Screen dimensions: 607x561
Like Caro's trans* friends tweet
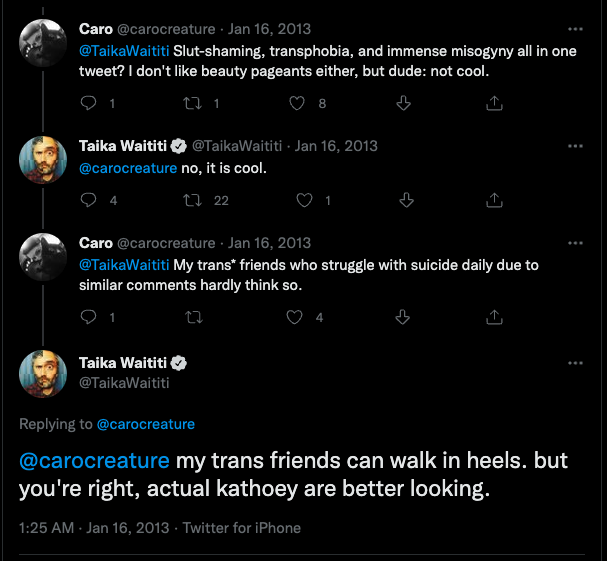(295, 318)
